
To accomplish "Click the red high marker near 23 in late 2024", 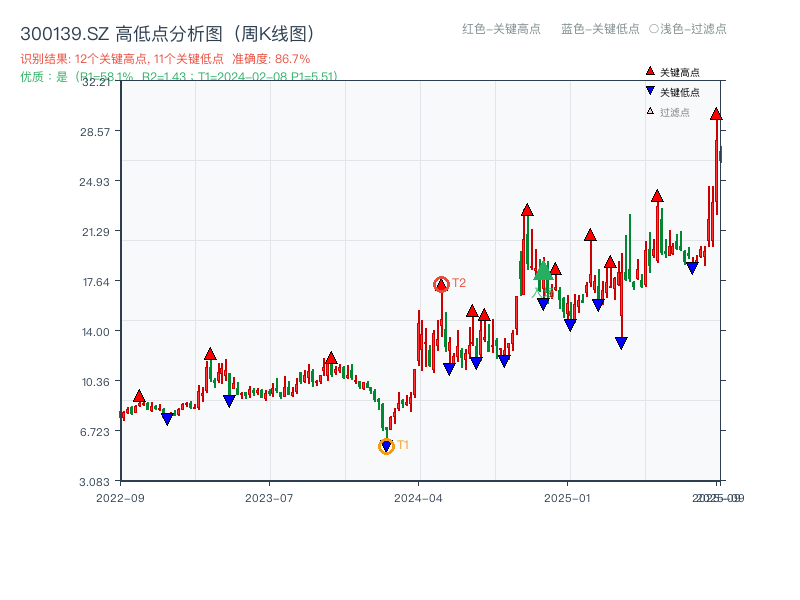I will click(x=527, y=210).
